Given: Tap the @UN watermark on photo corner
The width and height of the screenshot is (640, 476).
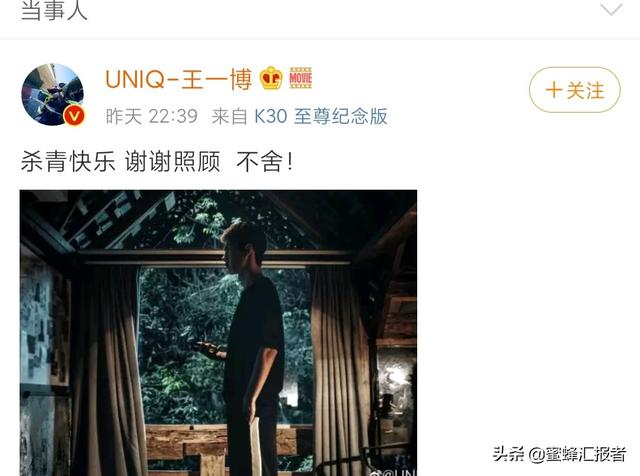Looking at the screenshot, I should [x=393, y=472].
